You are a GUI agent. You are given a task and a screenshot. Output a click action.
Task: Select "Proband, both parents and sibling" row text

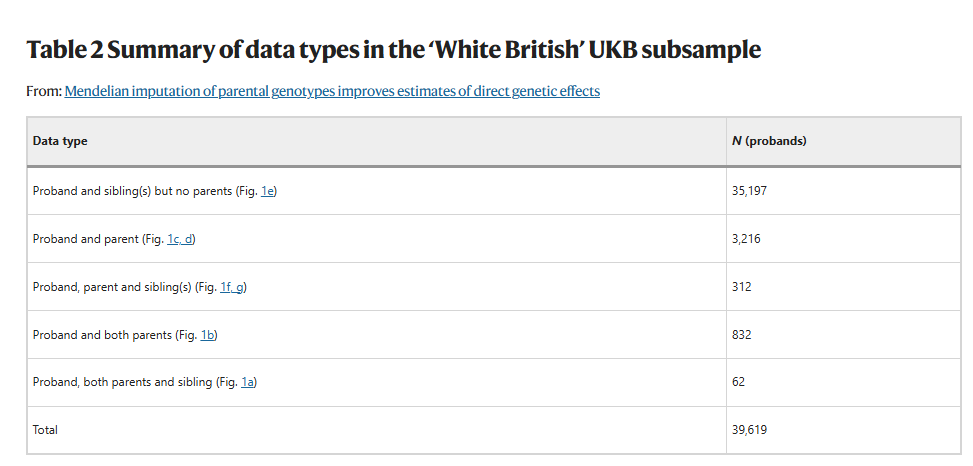(x=122, y=383)
